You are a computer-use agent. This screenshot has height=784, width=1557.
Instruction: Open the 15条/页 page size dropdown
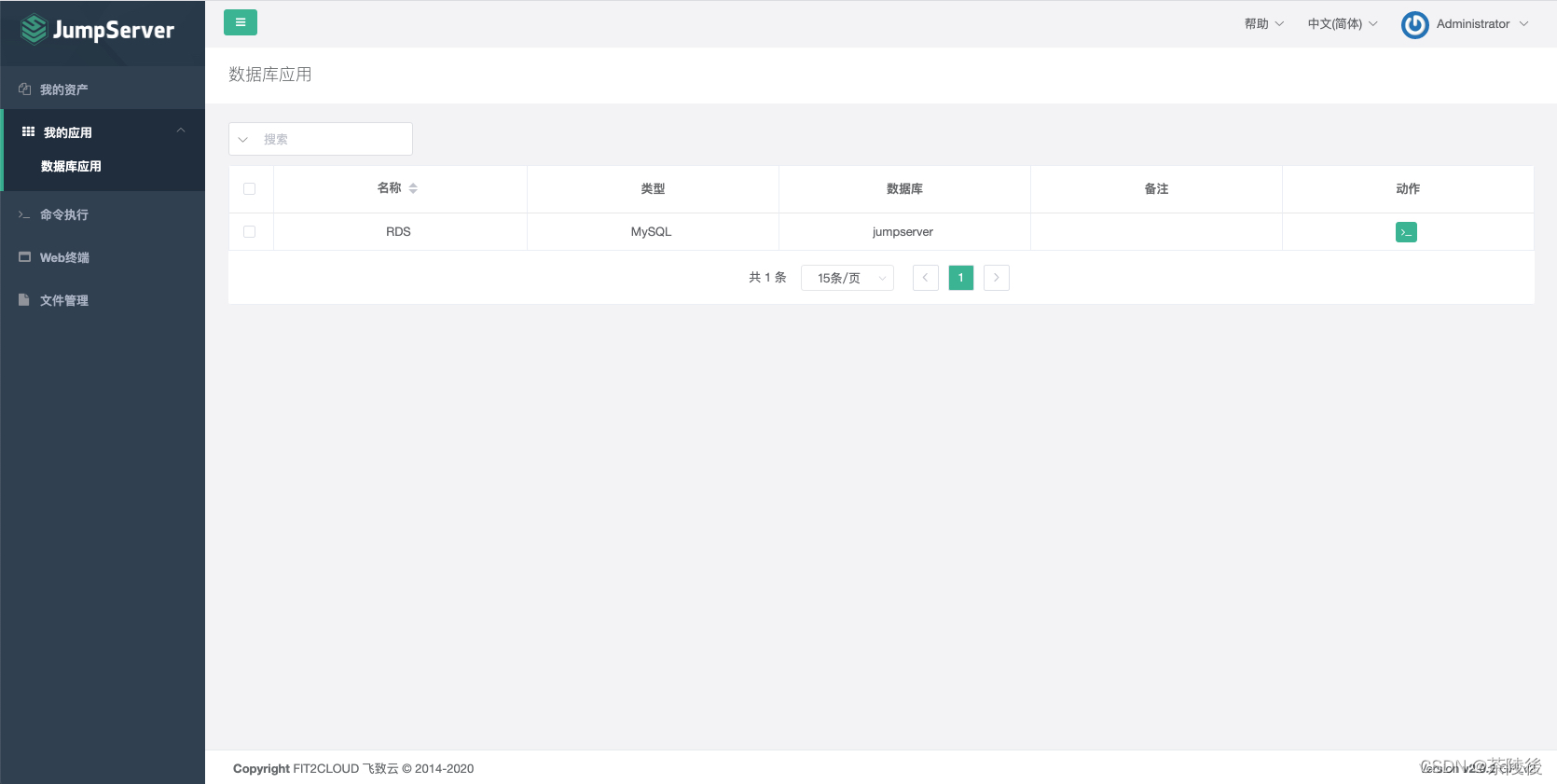point(847,278)
